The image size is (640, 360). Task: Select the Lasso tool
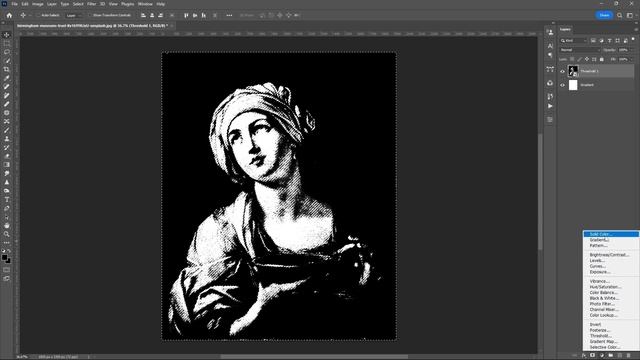pos(7,52)
